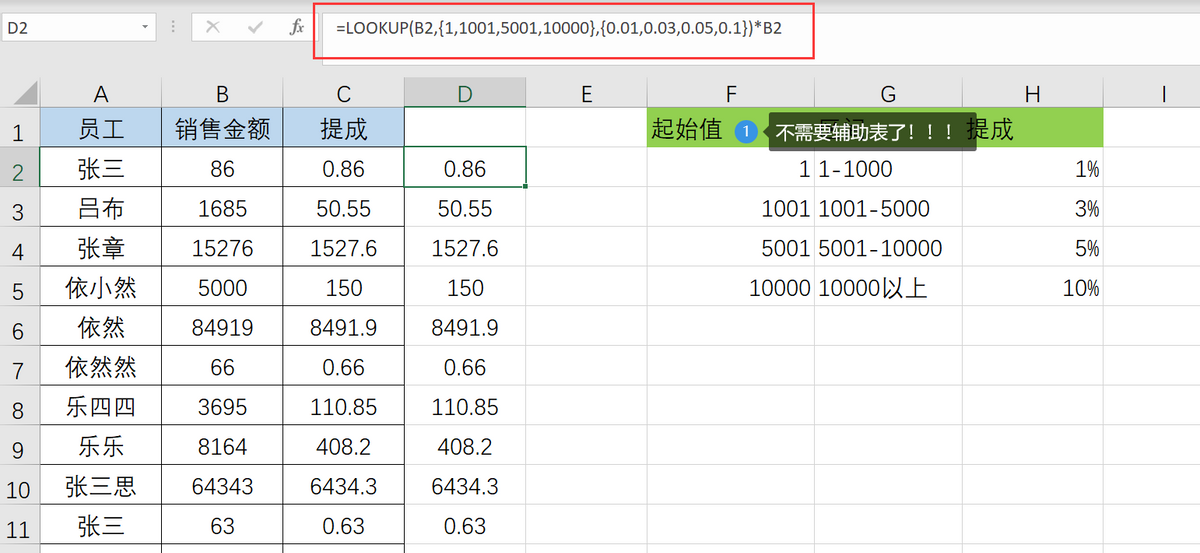Click commission rate cell 5%

[x=1033, y=248]
